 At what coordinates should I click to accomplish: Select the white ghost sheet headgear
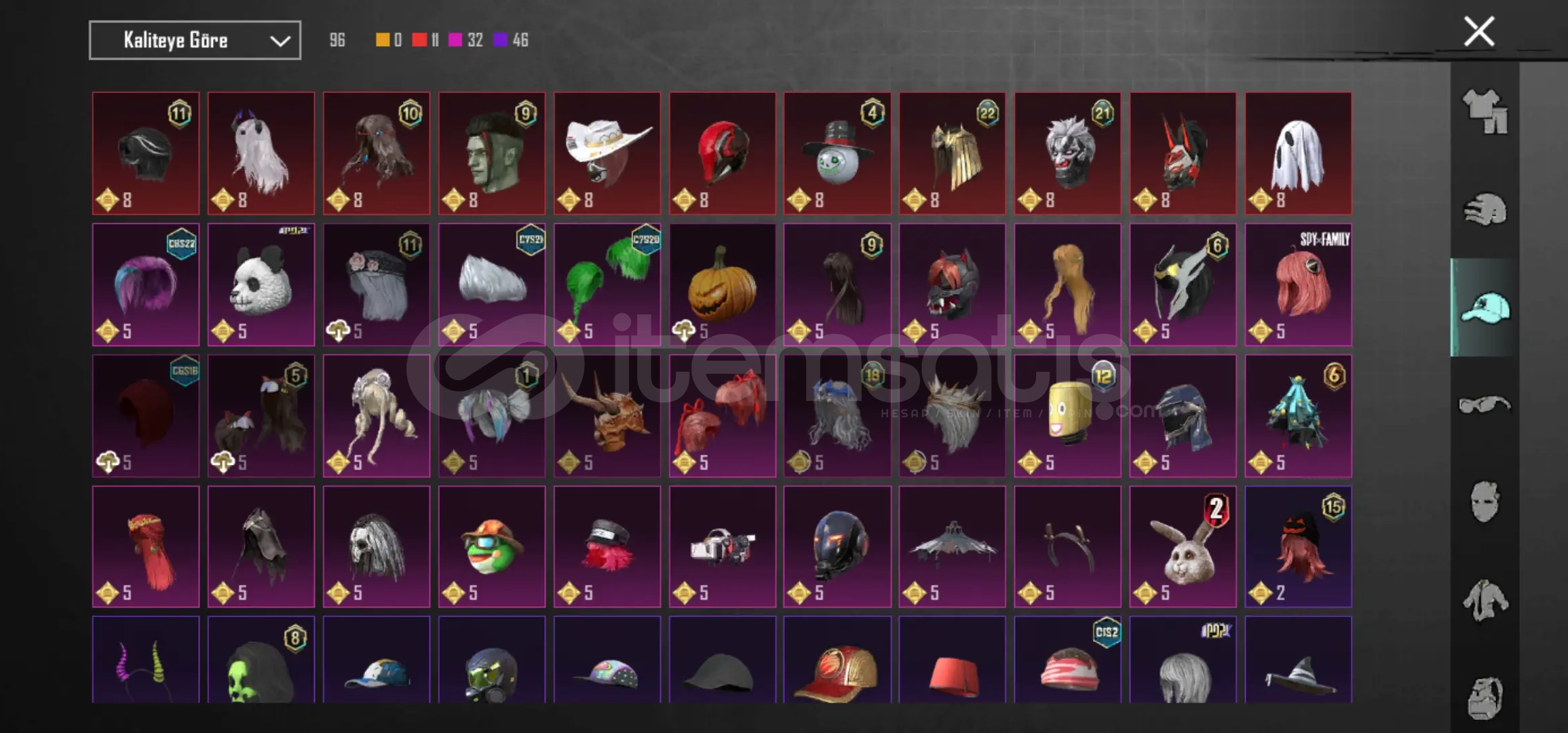click(x=1298, y=153)
